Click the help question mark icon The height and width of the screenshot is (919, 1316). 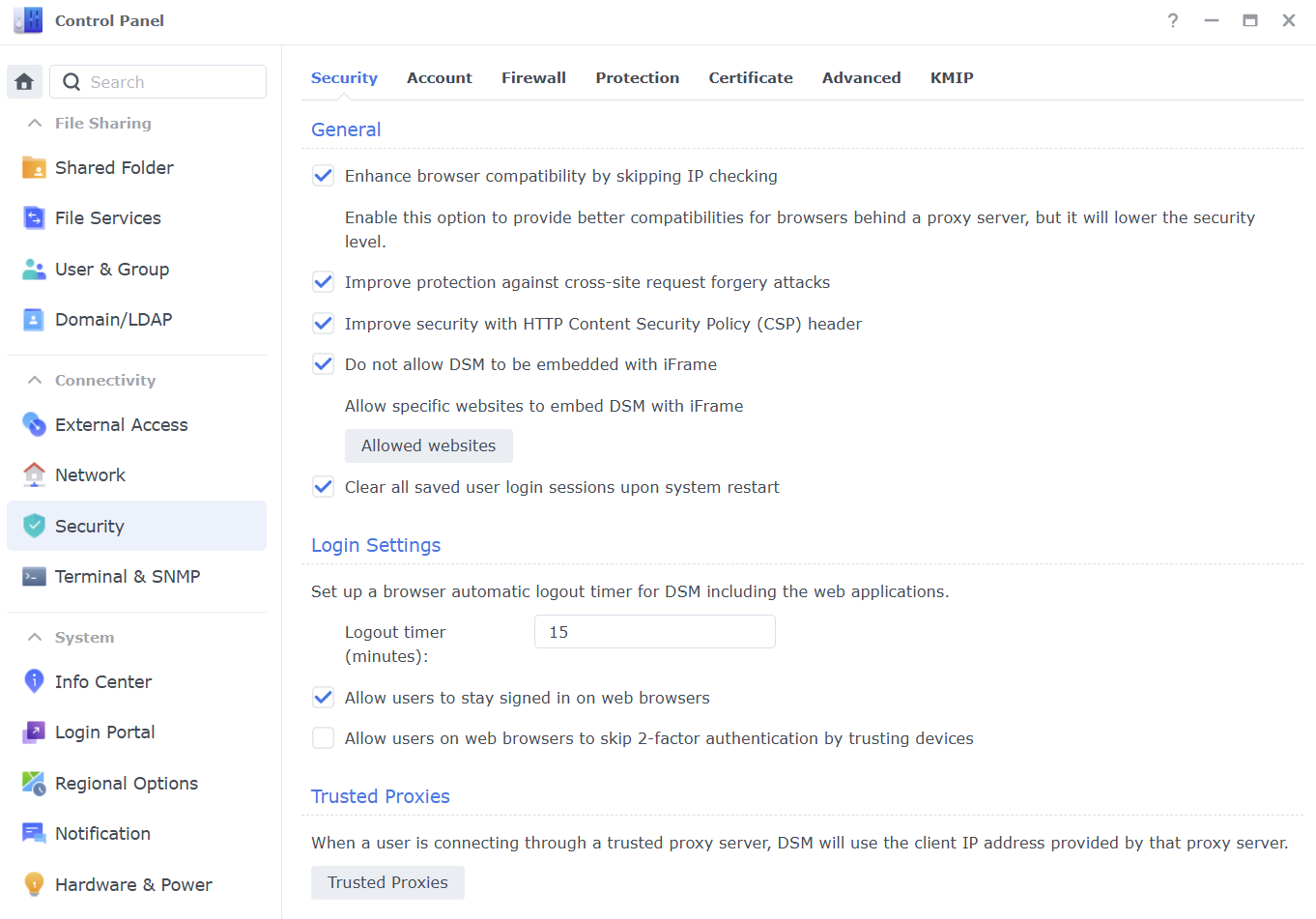(x=1173, y=20)
